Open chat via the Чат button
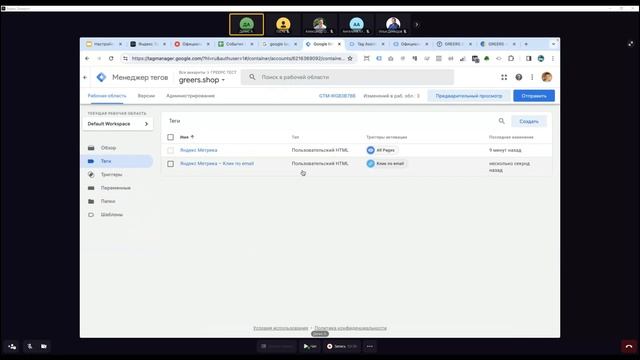The width and height of the screenshot is (640, 360). coord(310,347)
